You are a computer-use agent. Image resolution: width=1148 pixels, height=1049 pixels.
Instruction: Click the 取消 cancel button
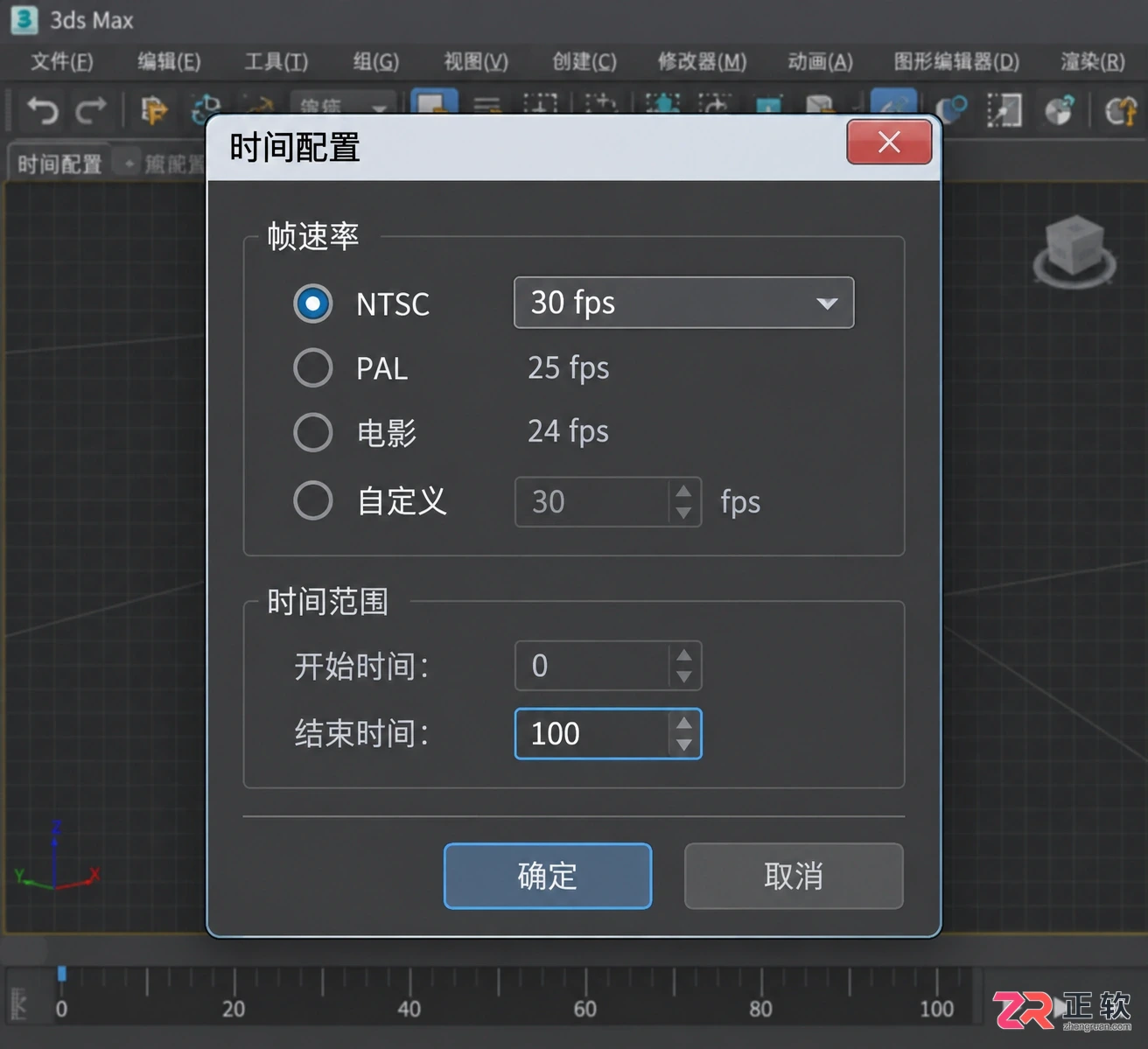coord(794,876)
